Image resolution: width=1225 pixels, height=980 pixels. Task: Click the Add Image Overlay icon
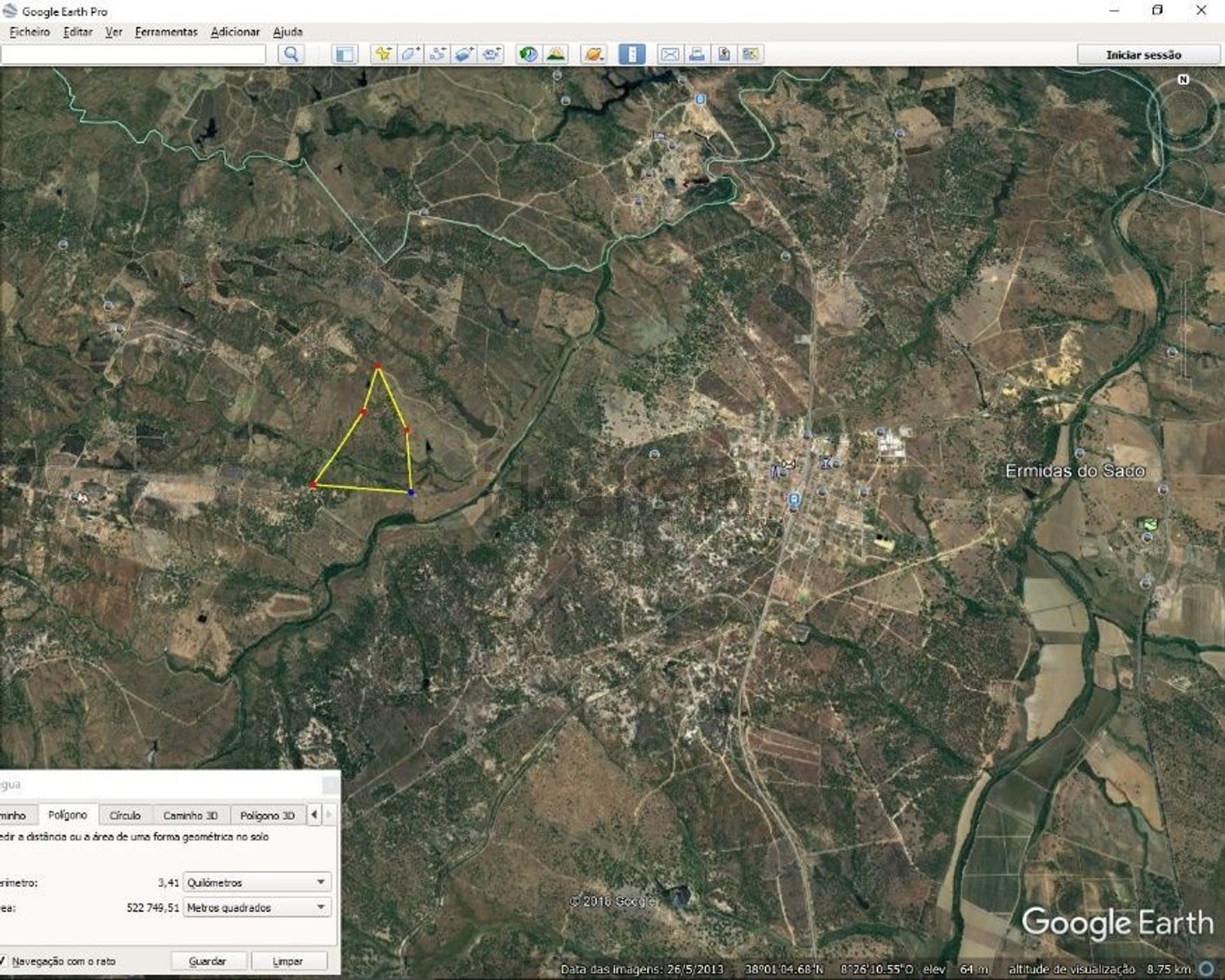(465, 55)
